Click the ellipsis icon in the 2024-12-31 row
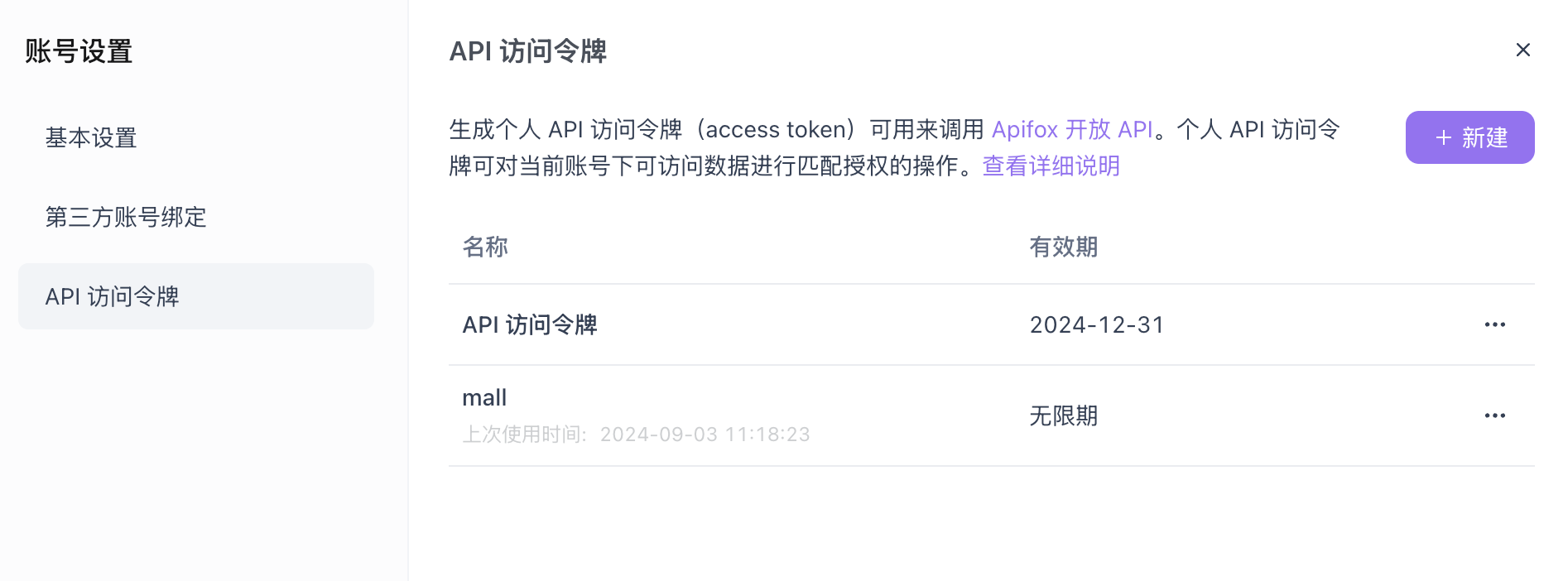The image size is (1568, 581). 1495,324
